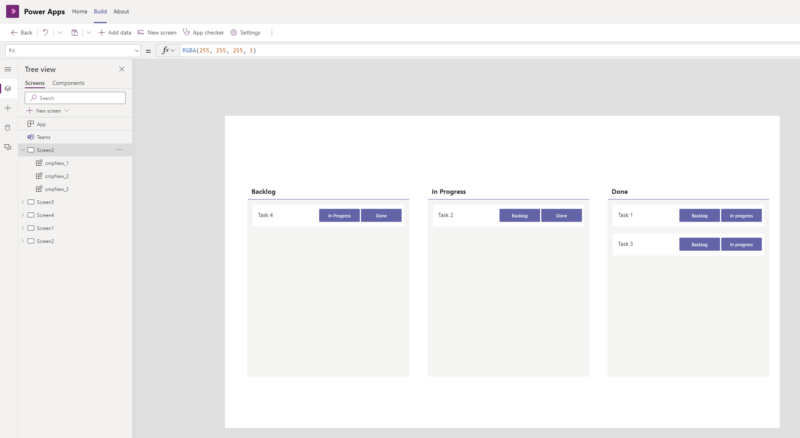Screen dimensions: 800x438
Task: Open the Data pane icon in left rail
Action: [x=8, y=127]
